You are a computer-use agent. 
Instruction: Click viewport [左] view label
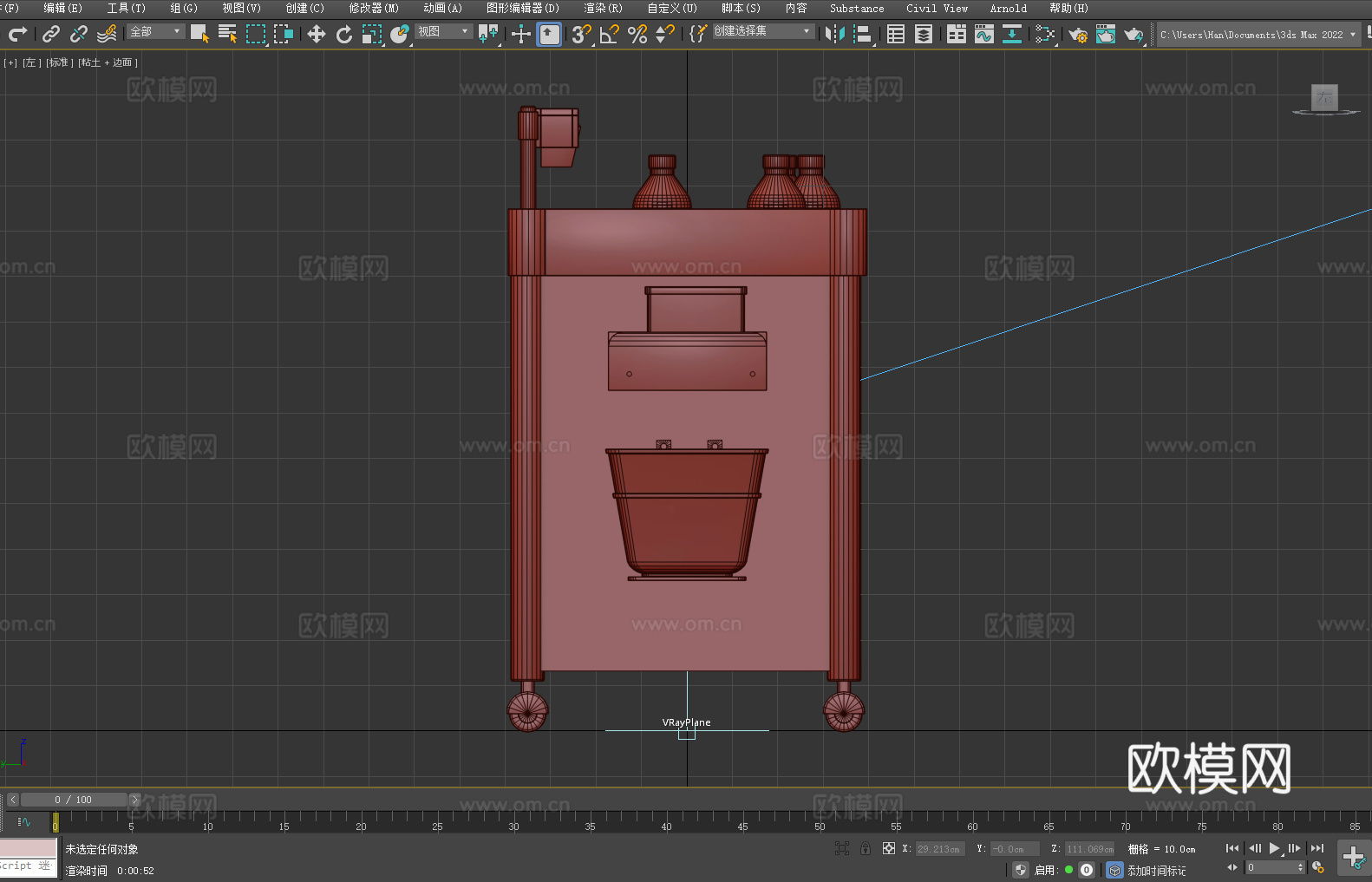[x=32, y=62]
